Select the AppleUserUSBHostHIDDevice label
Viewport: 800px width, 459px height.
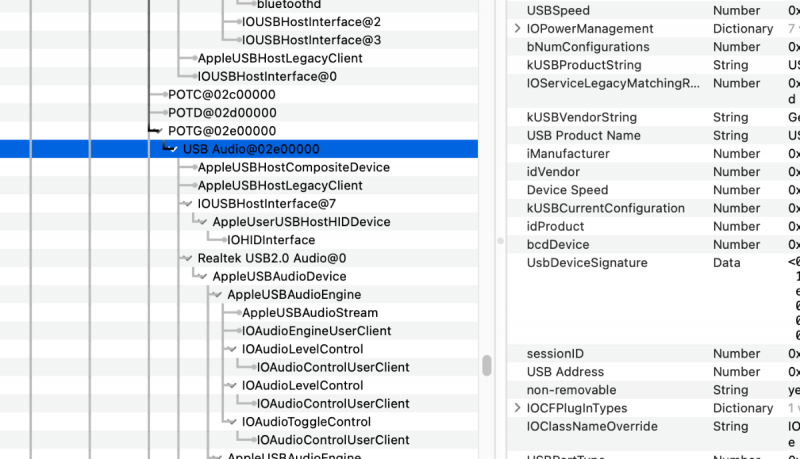coord(302,222)
